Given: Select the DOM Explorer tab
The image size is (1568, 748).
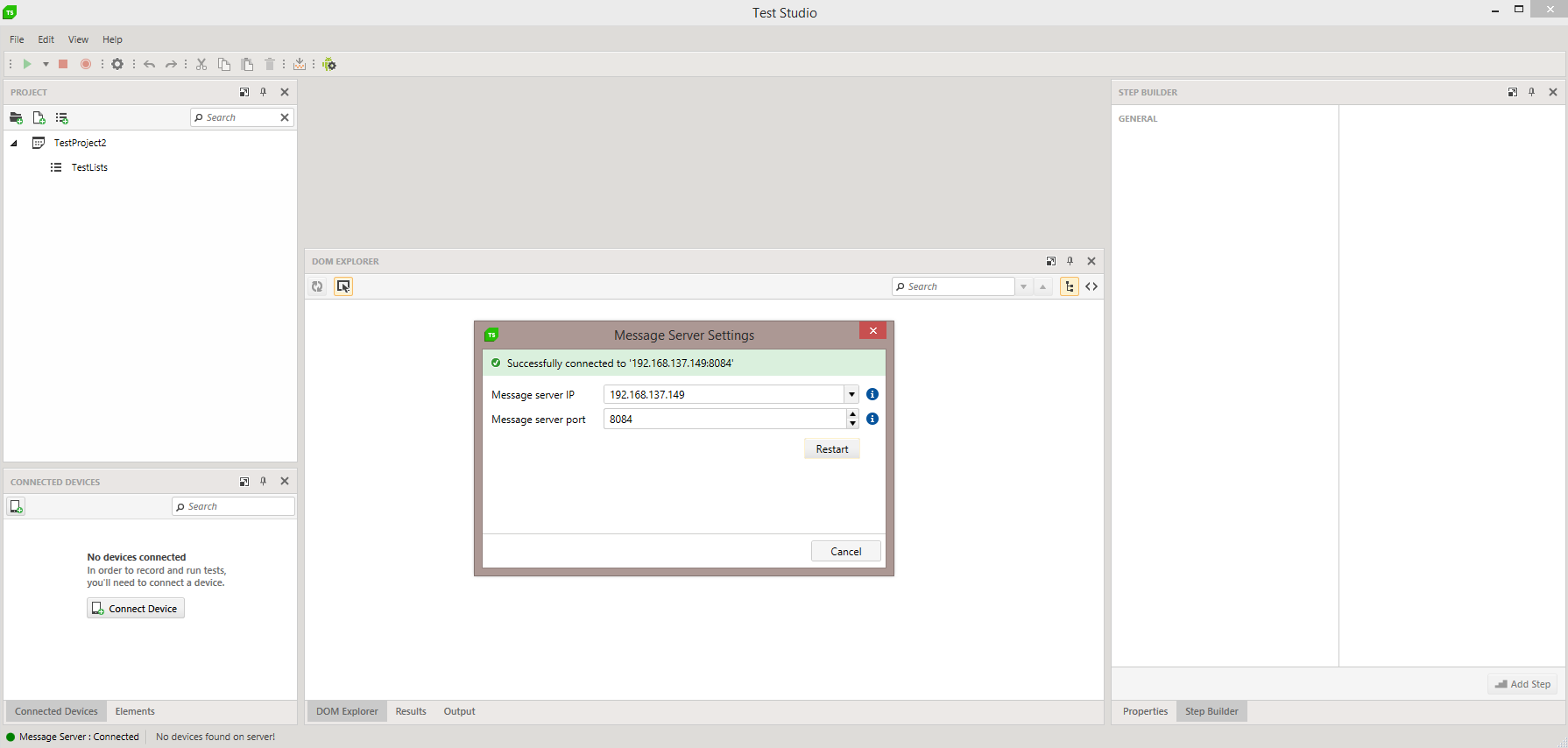Looking at the screenshot, I should tap(347, 711).
